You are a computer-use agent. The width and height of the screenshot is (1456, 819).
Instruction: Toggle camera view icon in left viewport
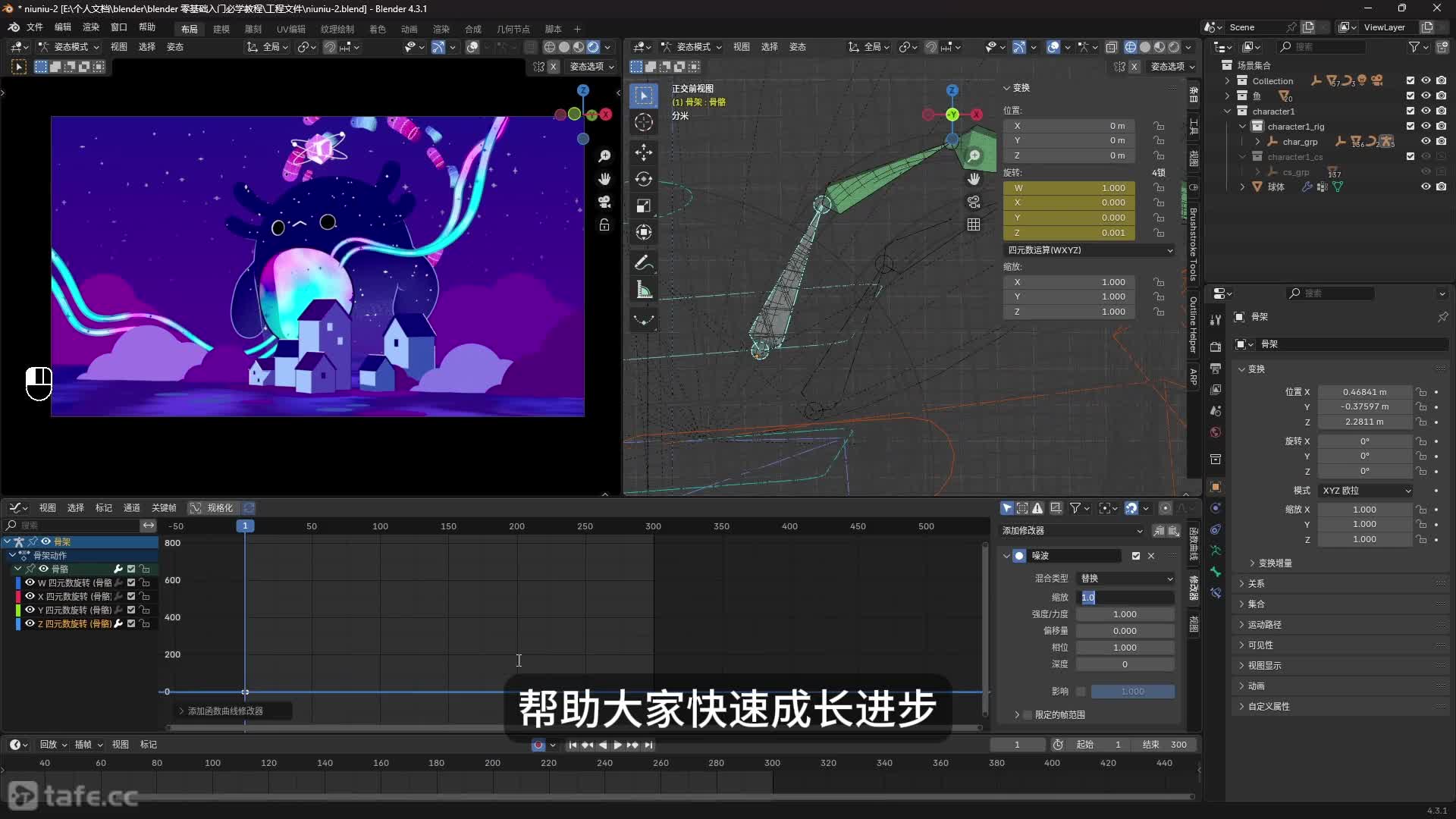click(604, 202)
